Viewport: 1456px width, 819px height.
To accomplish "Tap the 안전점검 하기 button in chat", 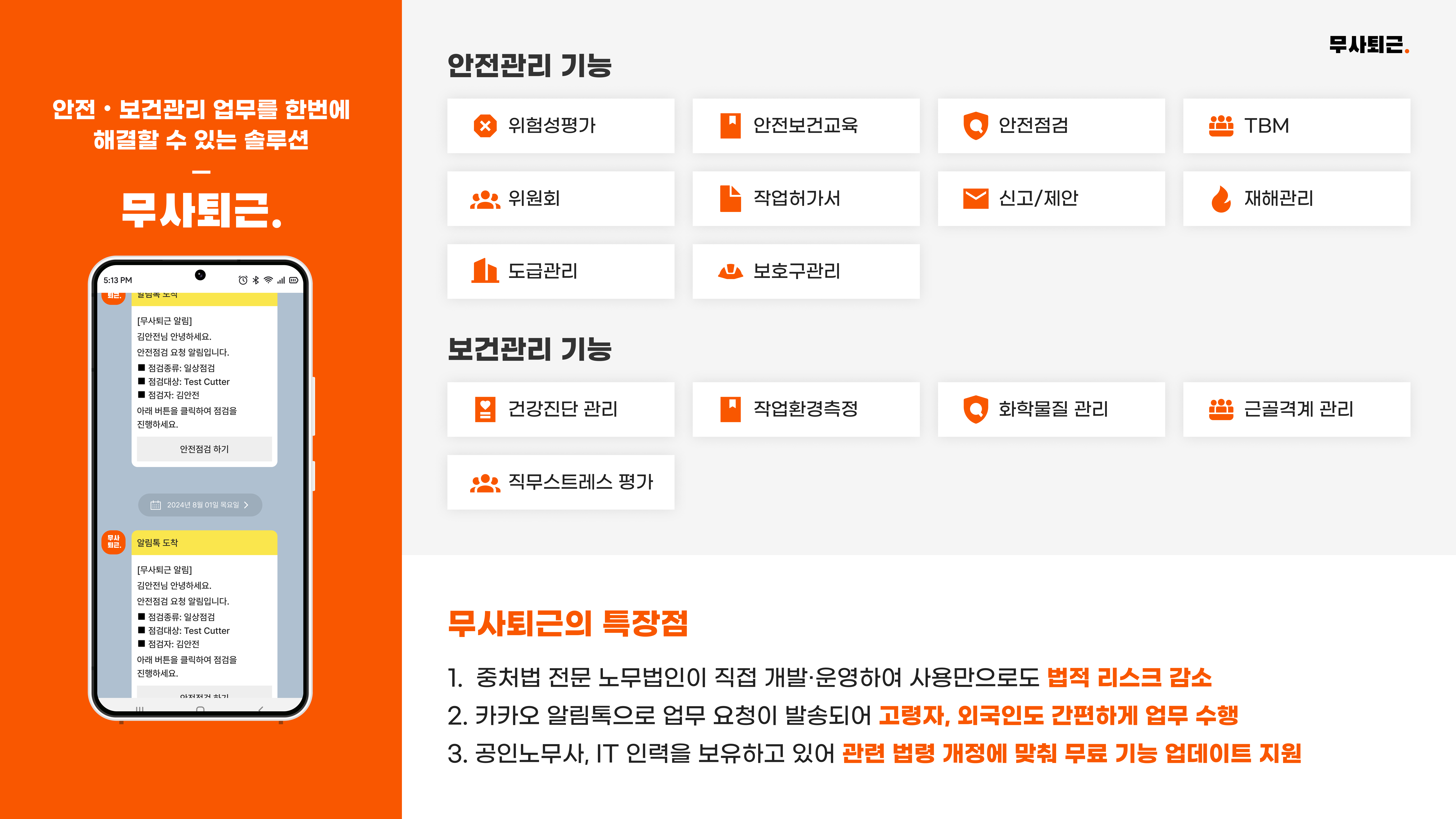I will pos(204,449).
